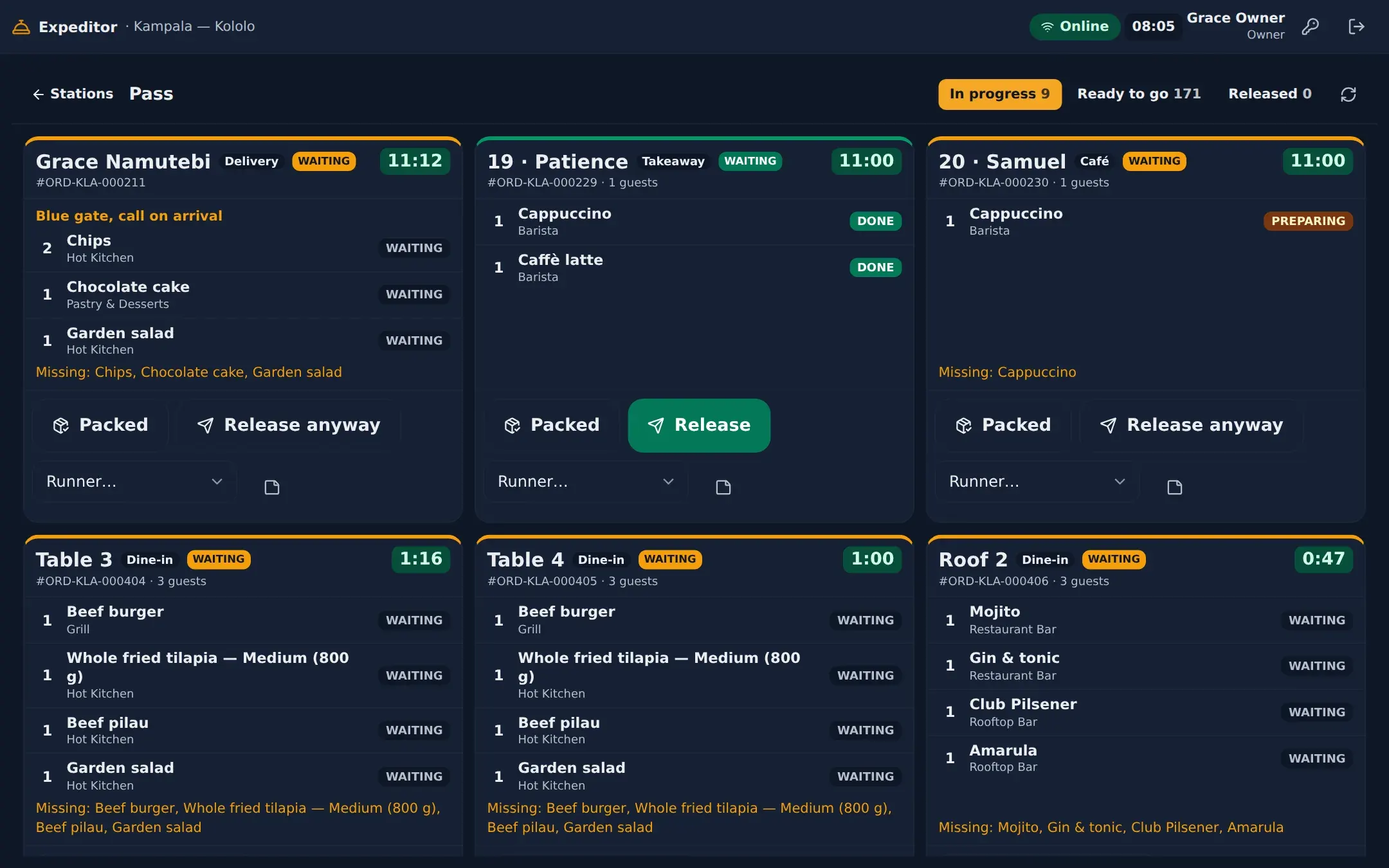Mark 20 · Samuel order as Packed
This screenshot has width=1389, height=868.
pyautogui.click(x=1003, y=425)
